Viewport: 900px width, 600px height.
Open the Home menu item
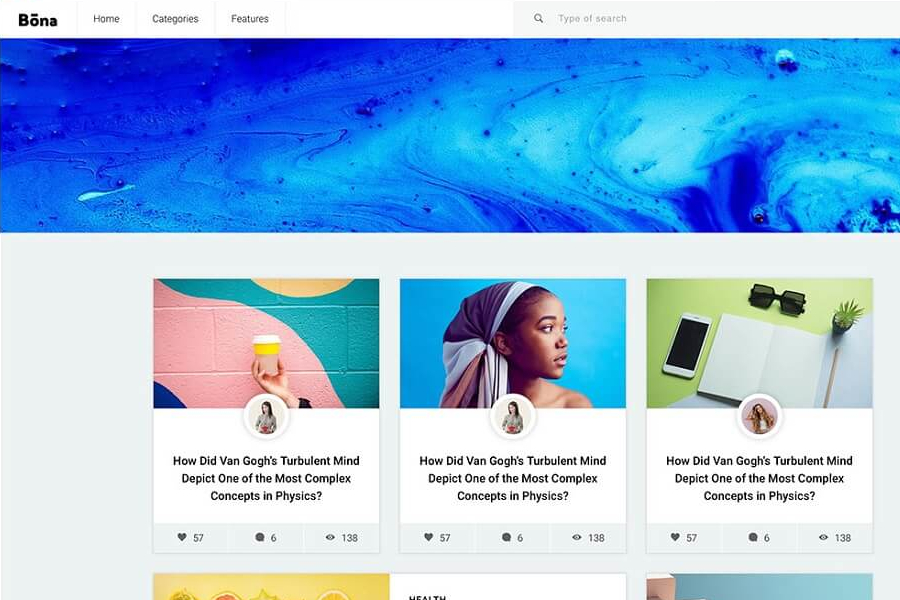pos(106,19)
